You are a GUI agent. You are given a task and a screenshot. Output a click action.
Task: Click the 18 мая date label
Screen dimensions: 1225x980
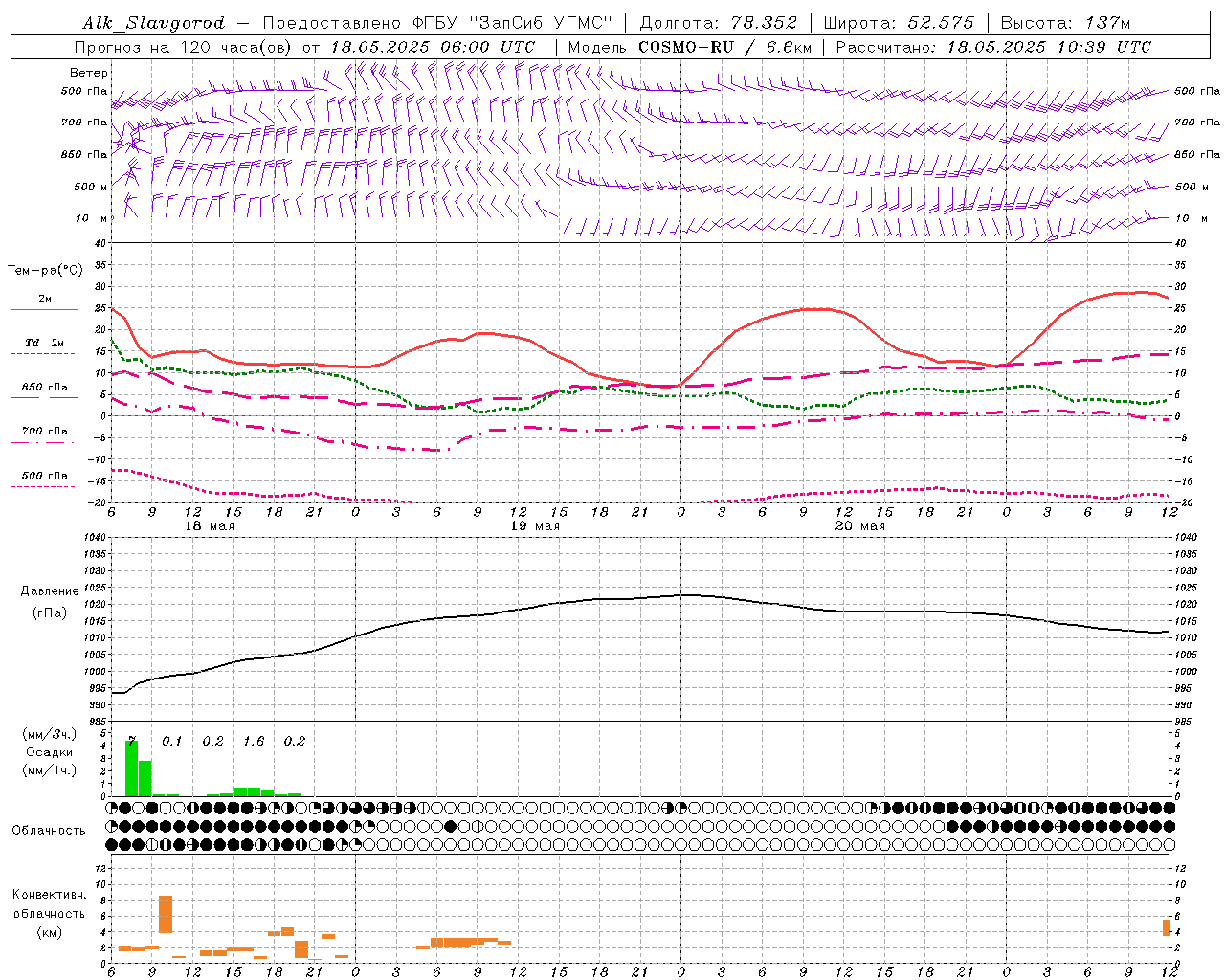click(x=210, y=526)
